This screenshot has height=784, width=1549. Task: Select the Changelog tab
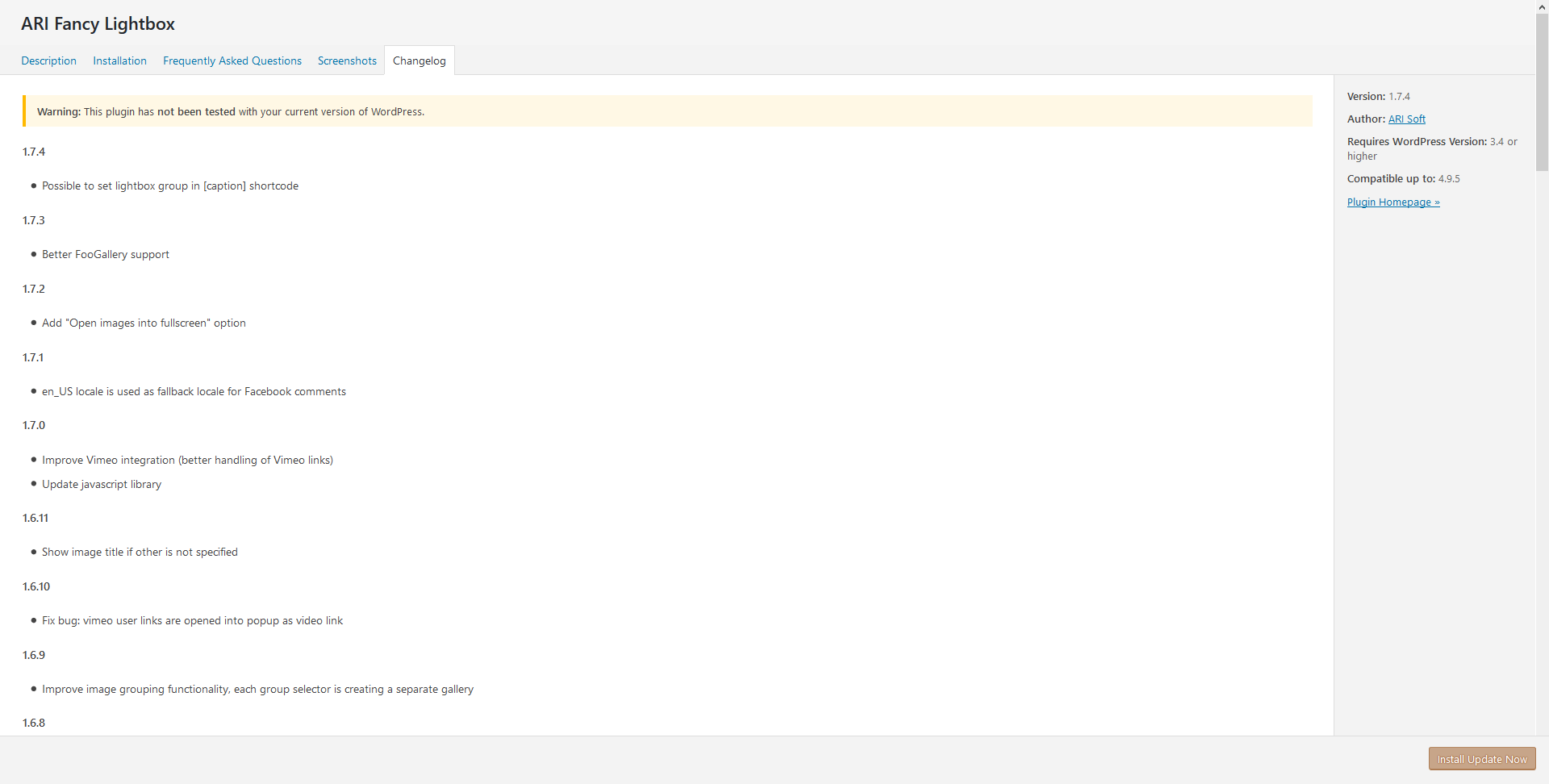click(x=419, y=60)
